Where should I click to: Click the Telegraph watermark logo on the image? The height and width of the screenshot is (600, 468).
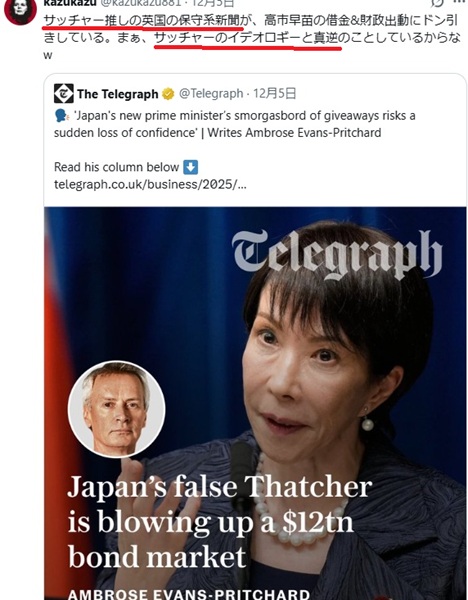pos(337,254)
